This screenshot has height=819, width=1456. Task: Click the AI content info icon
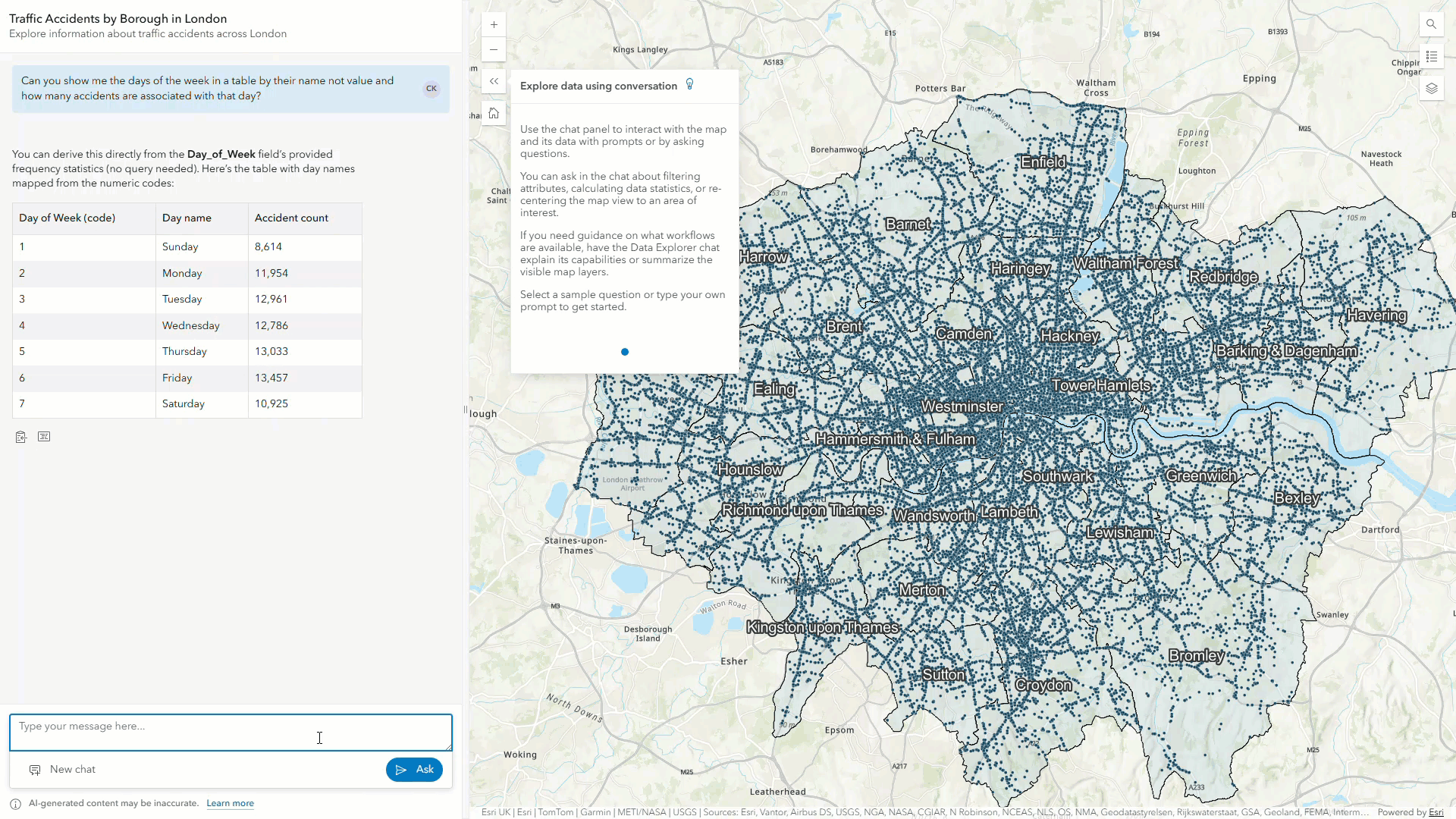point(15,804)
